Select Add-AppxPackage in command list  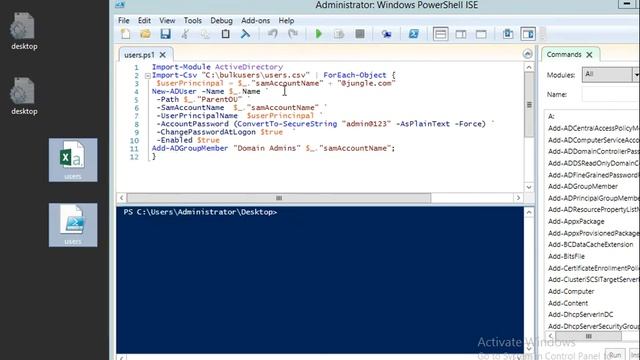click(576, 221)
